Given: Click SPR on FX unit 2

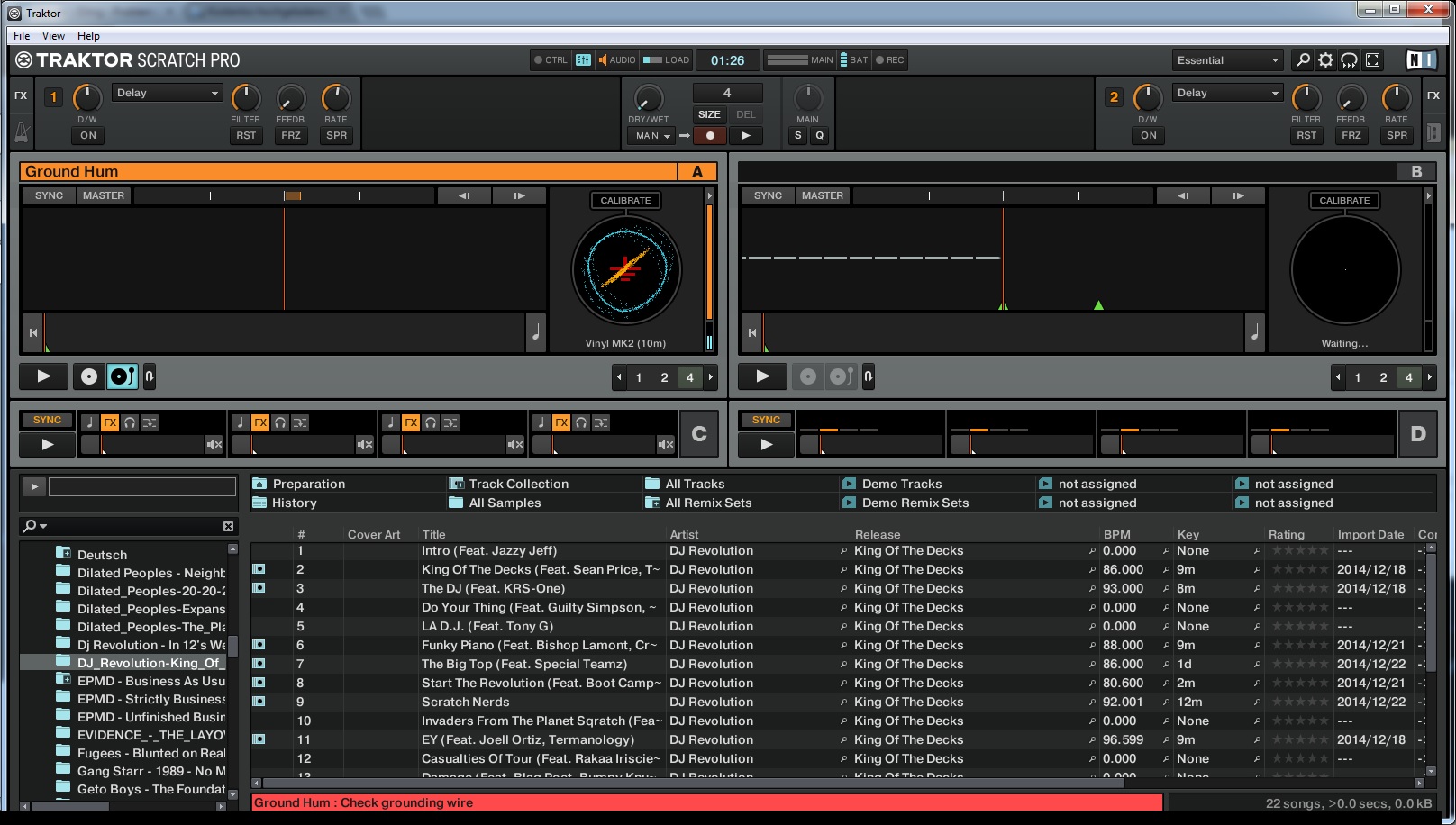Looking at the screenshot, I should click(x=1397, y=136).
